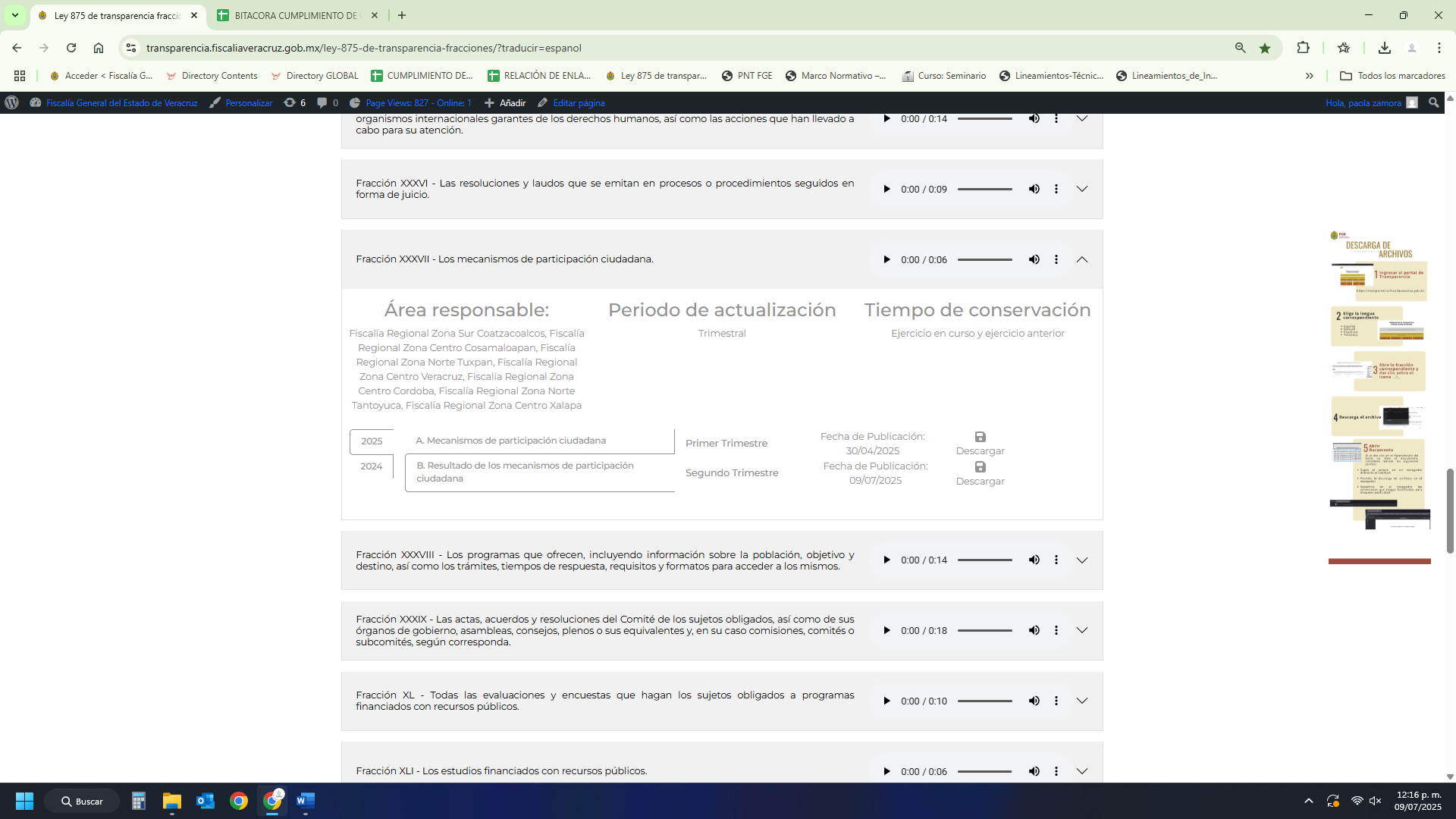Open the WordPress logo menu
The width and height of the screenshot is (1456, 819).
point(11,102)
